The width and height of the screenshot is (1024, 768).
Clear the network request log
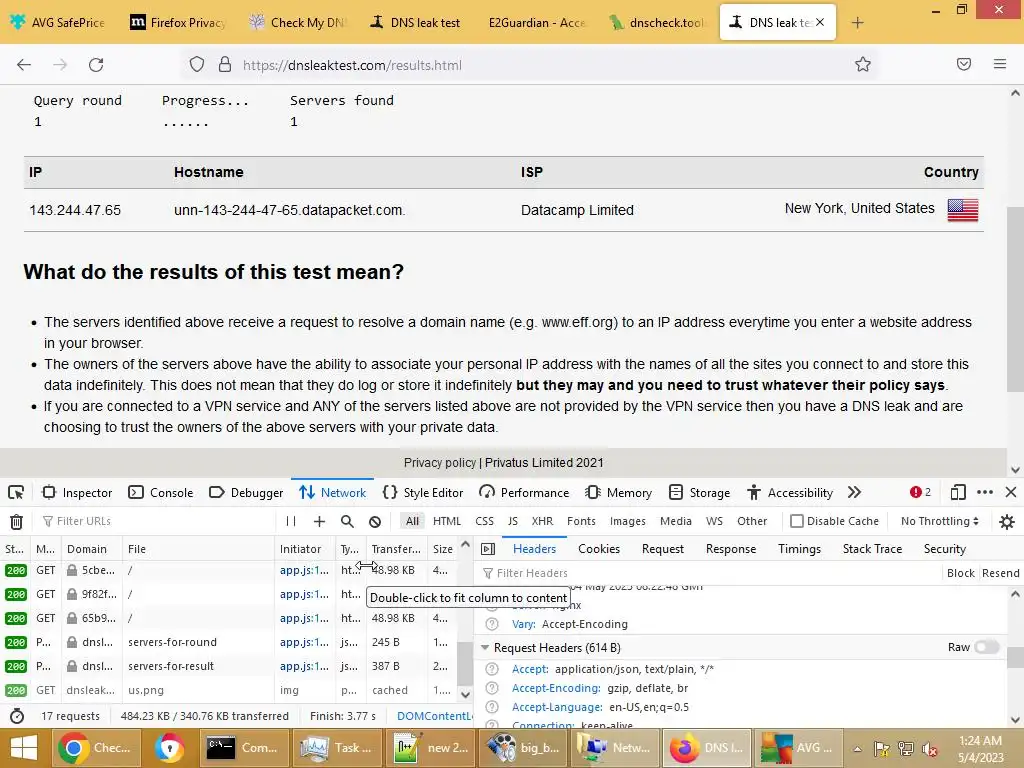pyautogui.click(x=16, y=521)
